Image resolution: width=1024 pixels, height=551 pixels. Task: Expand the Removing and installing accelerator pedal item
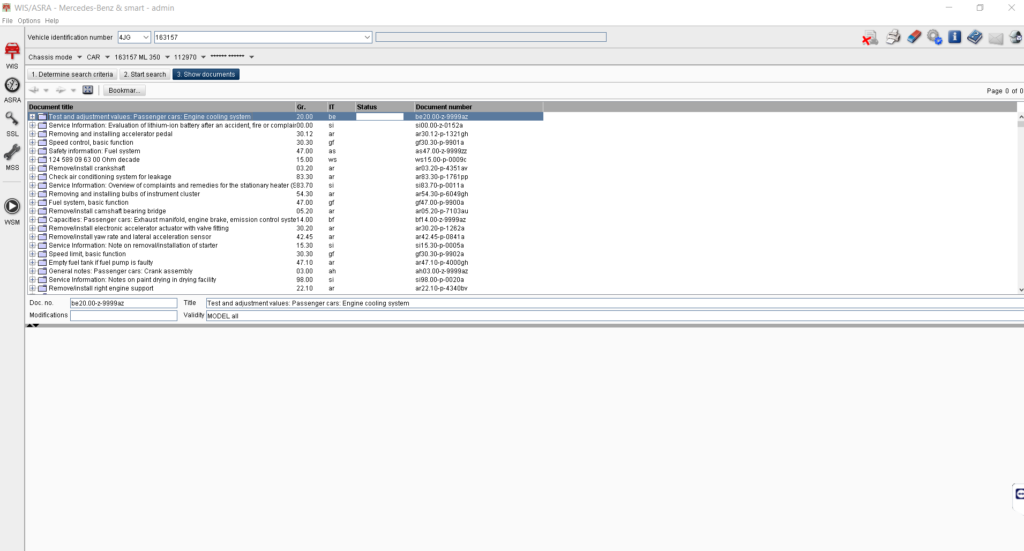32,134
